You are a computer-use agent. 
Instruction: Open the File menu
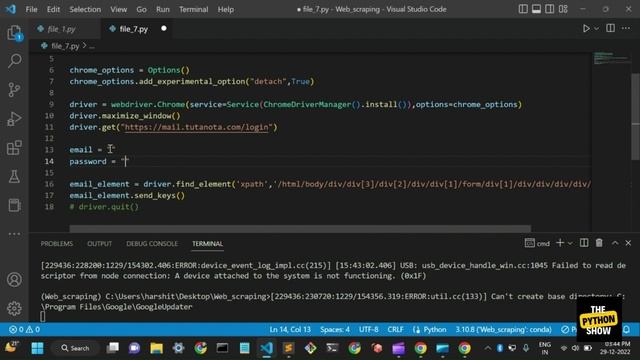31,9
